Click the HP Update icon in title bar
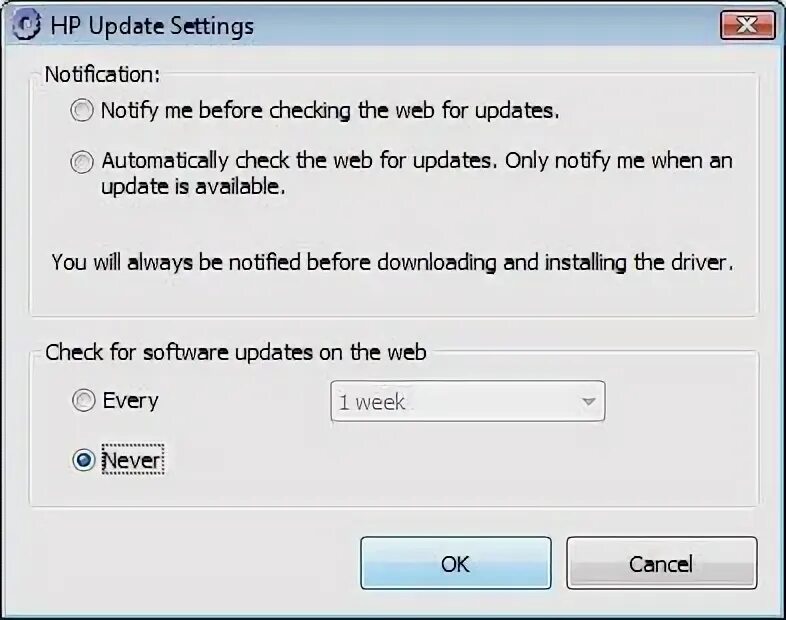The height and width of the screenshot is (620, 786). pos(25,25)
